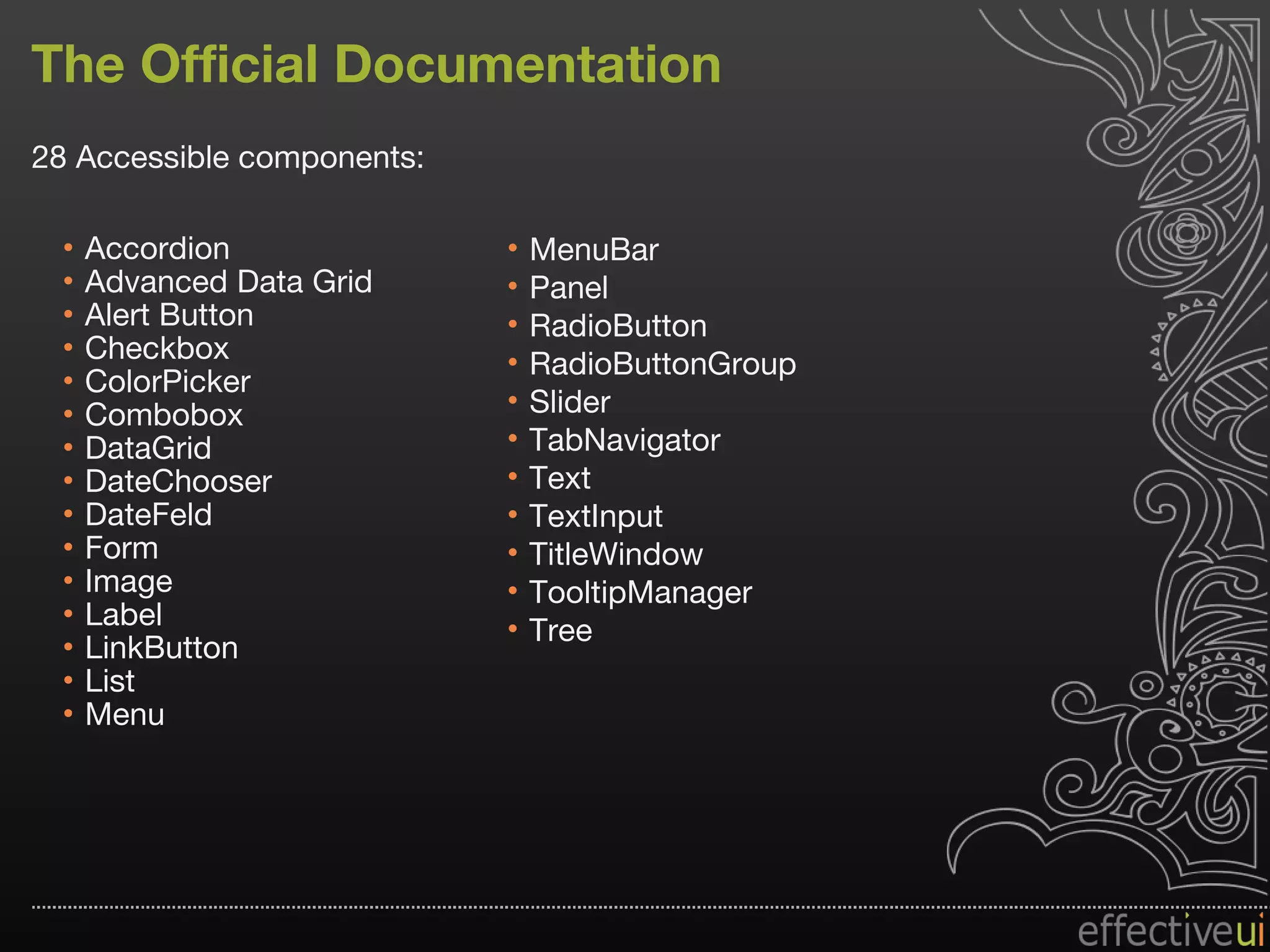Select the 'RadioButtonGroup' list item
The height and width of the screenshot is (952, 1270).
pyautogui.click(x=662, y=364)
